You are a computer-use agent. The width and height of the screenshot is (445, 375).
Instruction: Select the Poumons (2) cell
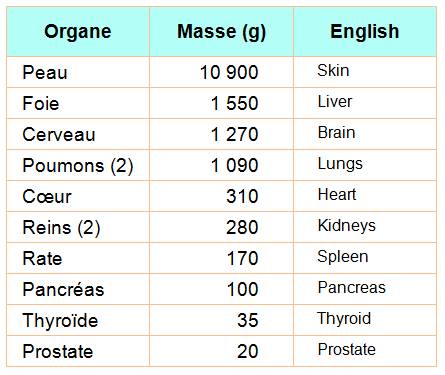pyautogui.click(x=78, y=166)
